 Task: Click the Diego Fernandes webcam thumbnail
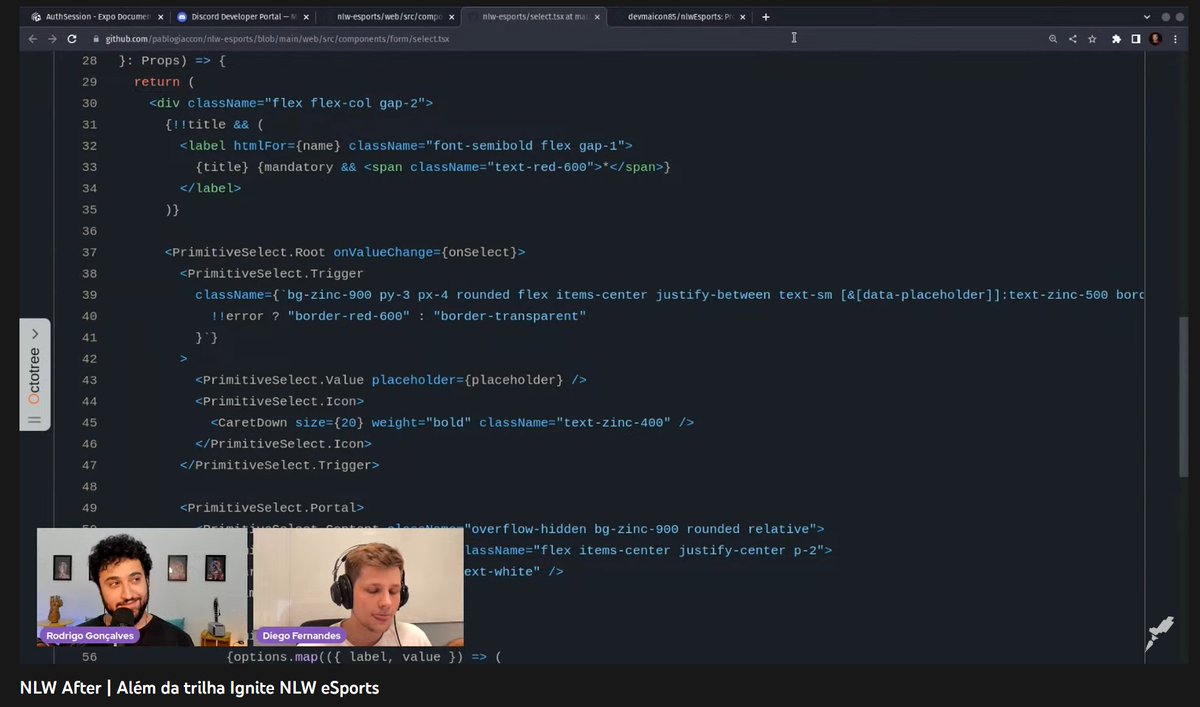click(358, 587)
